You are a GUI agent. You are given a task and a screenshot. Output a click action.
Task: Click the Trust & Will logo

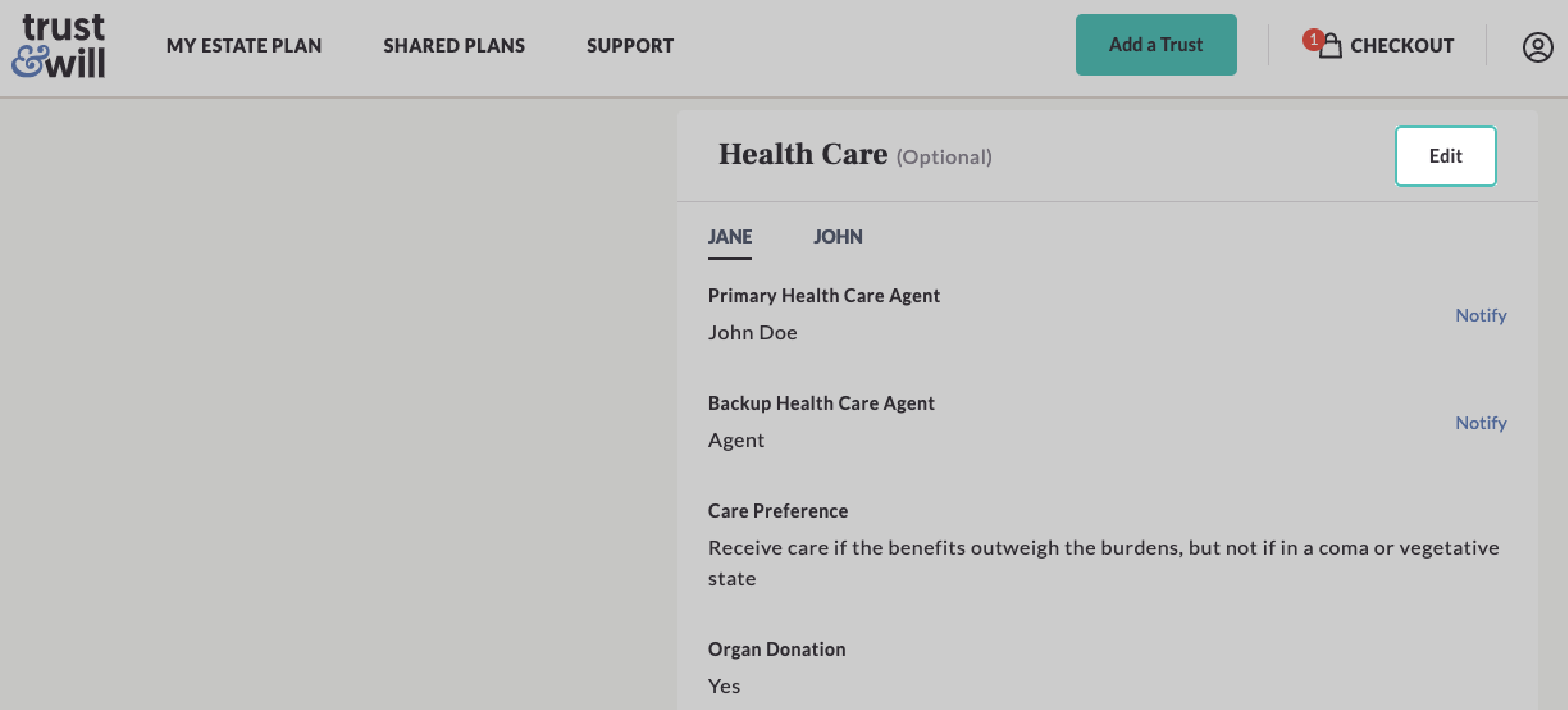click(58, 46)
